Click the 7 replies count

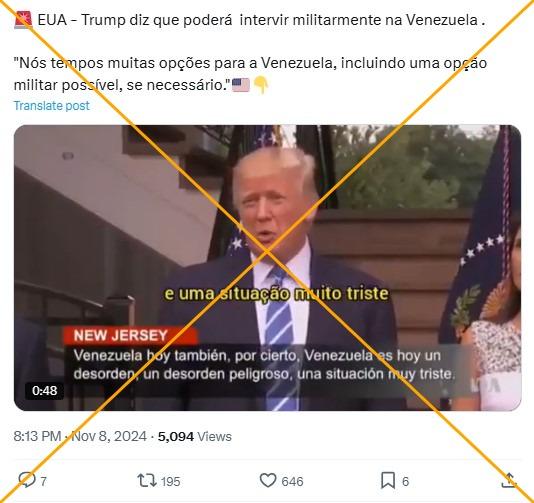[x=44, y=482]
